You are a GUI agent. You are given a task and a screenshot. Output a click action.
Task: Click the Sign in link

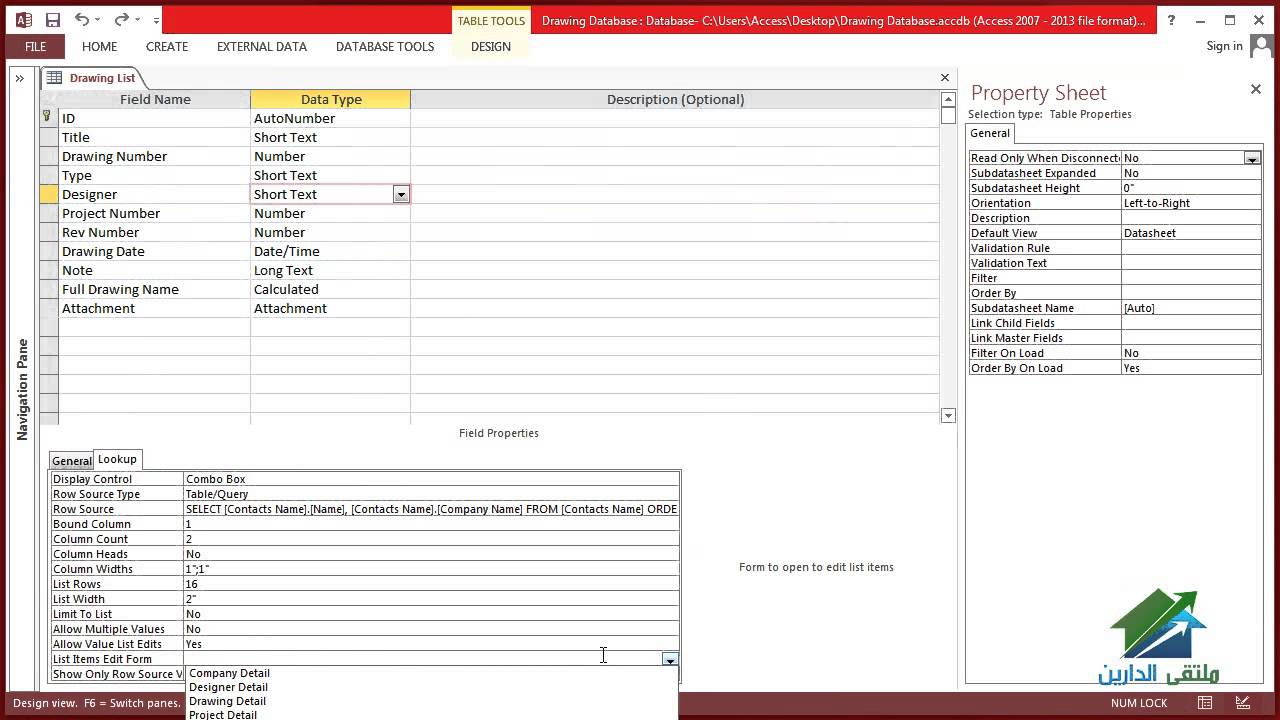tap(1224, 46)
